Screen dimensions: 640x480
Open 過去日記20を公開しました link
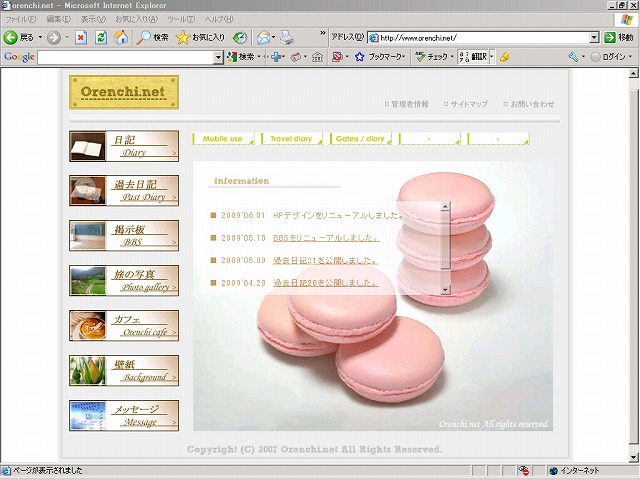point(326,283)
